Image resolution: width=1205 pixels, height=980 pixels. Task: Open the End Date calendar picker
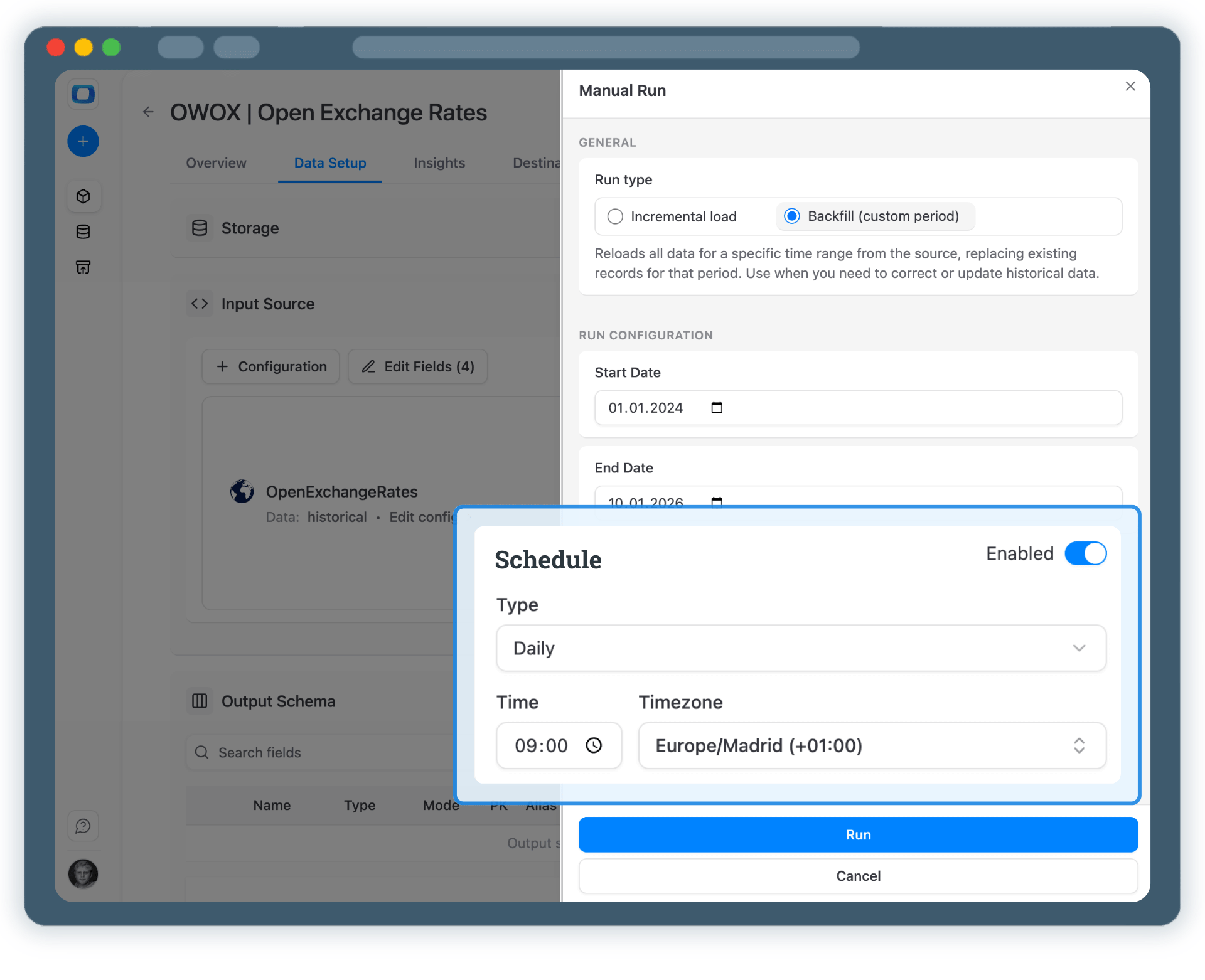(717, 502)
